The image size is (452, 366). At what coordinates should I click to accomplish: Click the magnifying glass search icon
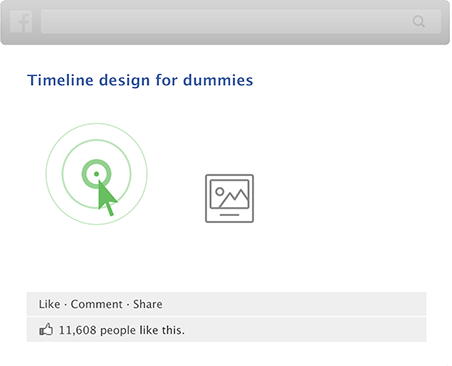tap(419, 22)
